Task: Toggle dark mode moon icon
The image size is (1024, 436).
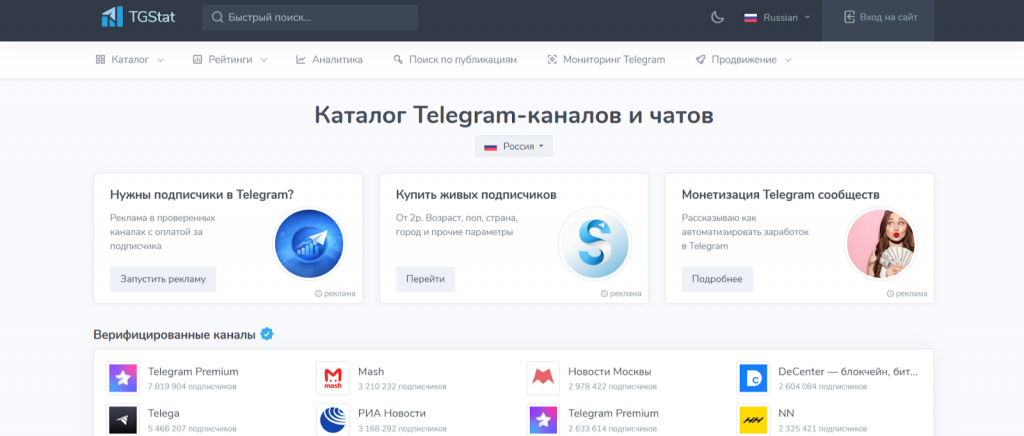Action: tap(718, 18)
